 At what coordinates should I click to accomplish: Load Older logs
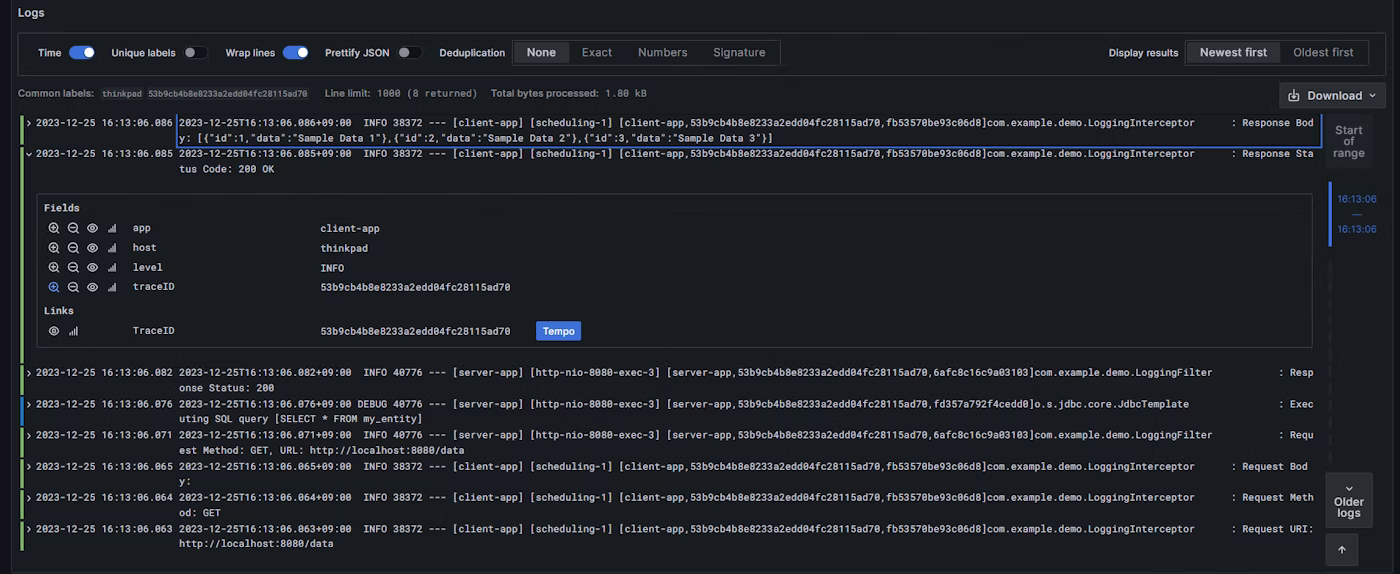point(1348,500)
